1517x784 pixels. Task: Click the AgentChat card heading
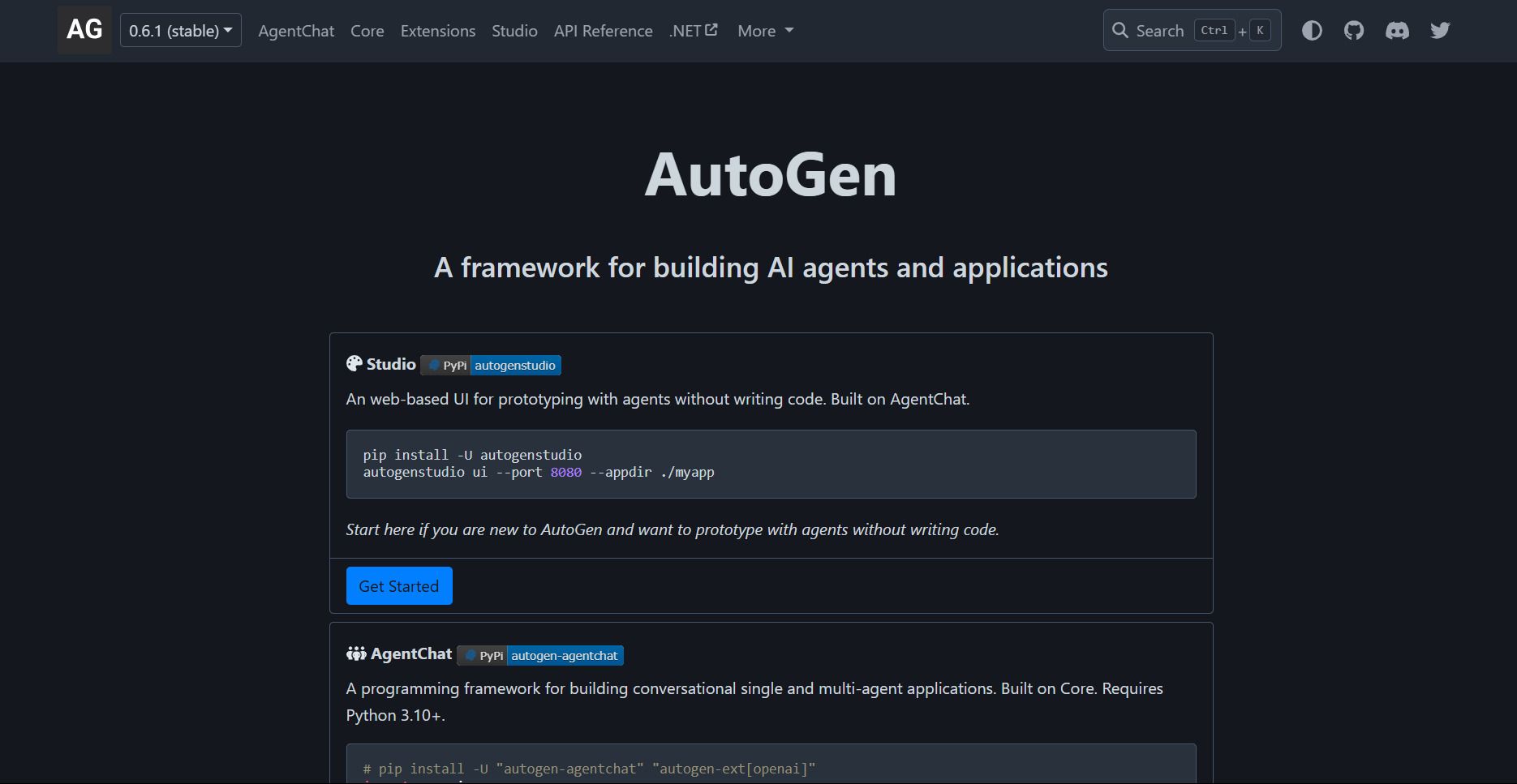pyautogui.click(x=411, y=653)
